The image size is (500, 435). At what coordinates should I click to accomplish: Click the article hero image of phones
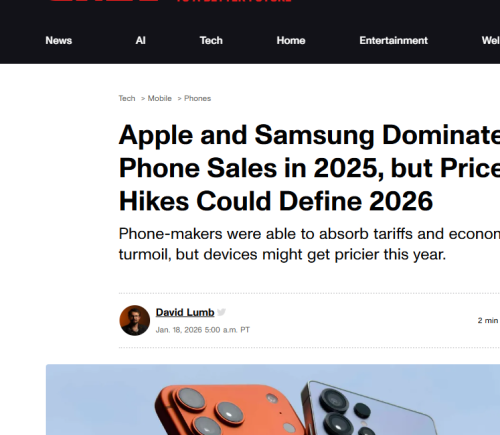tap(273, 400)
